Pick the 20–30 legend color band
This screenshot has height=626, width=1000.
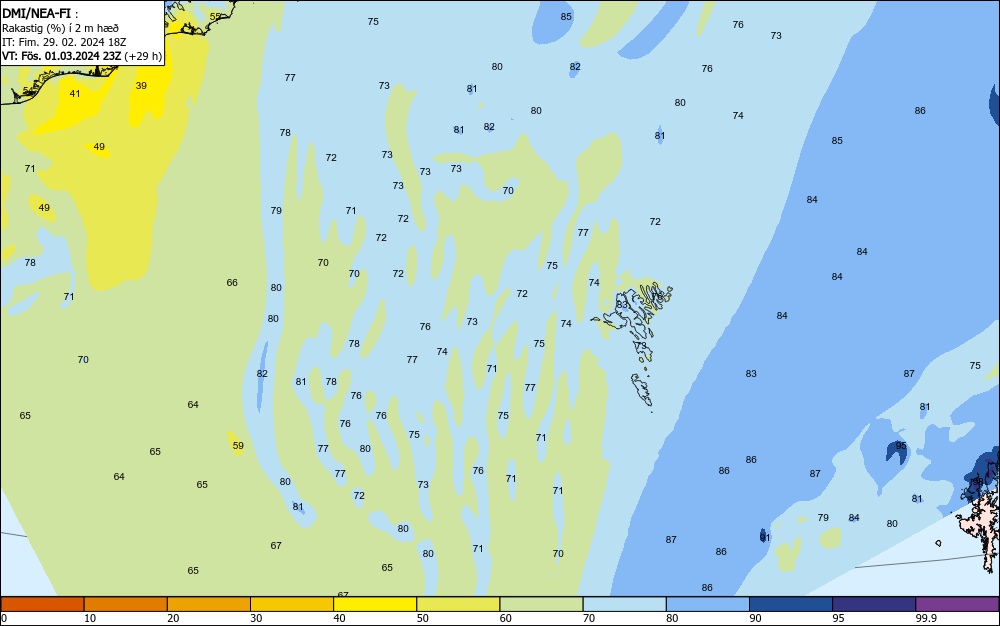209,604
